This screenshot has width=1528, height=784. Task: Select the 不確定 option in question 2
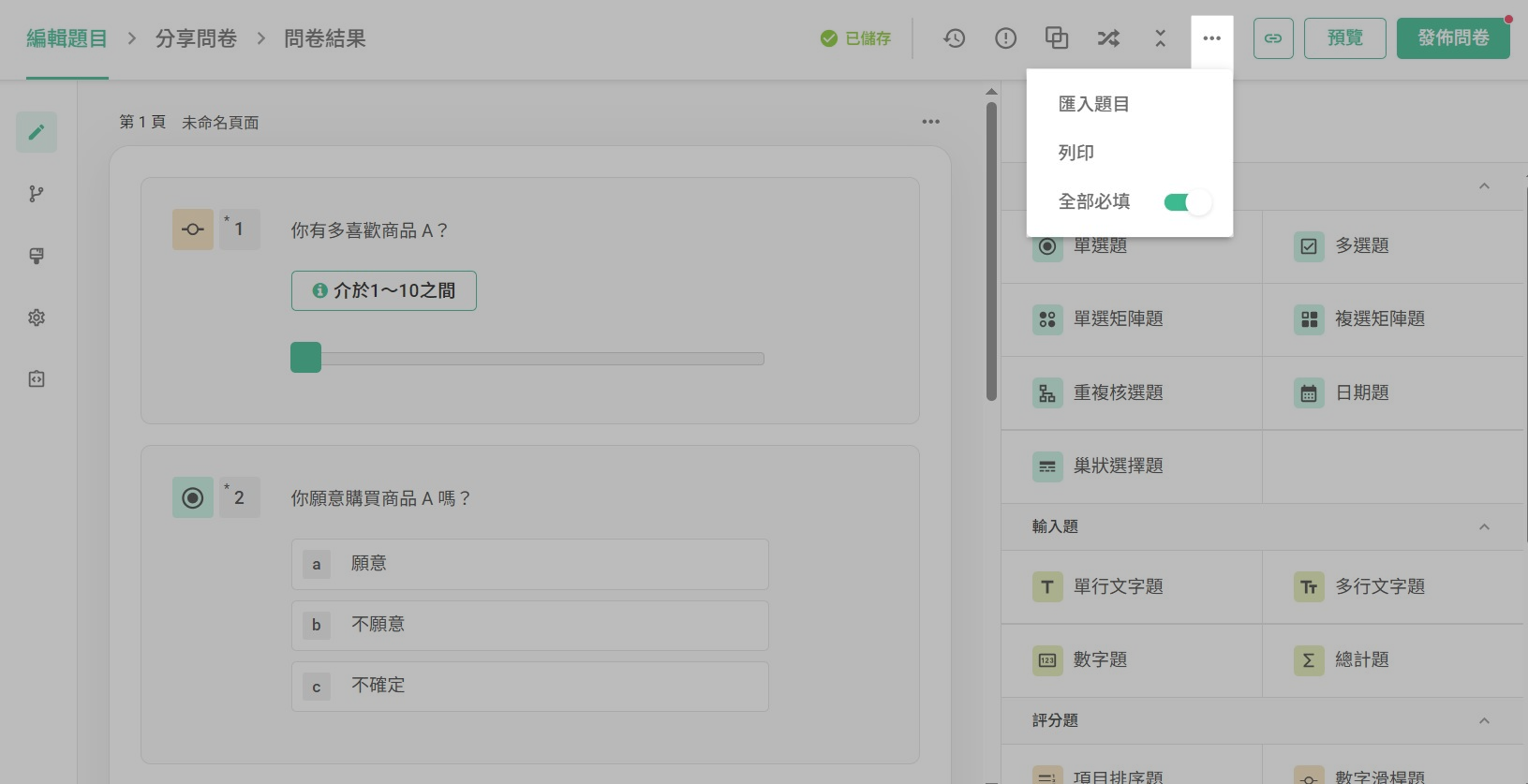tap(529, 687)
